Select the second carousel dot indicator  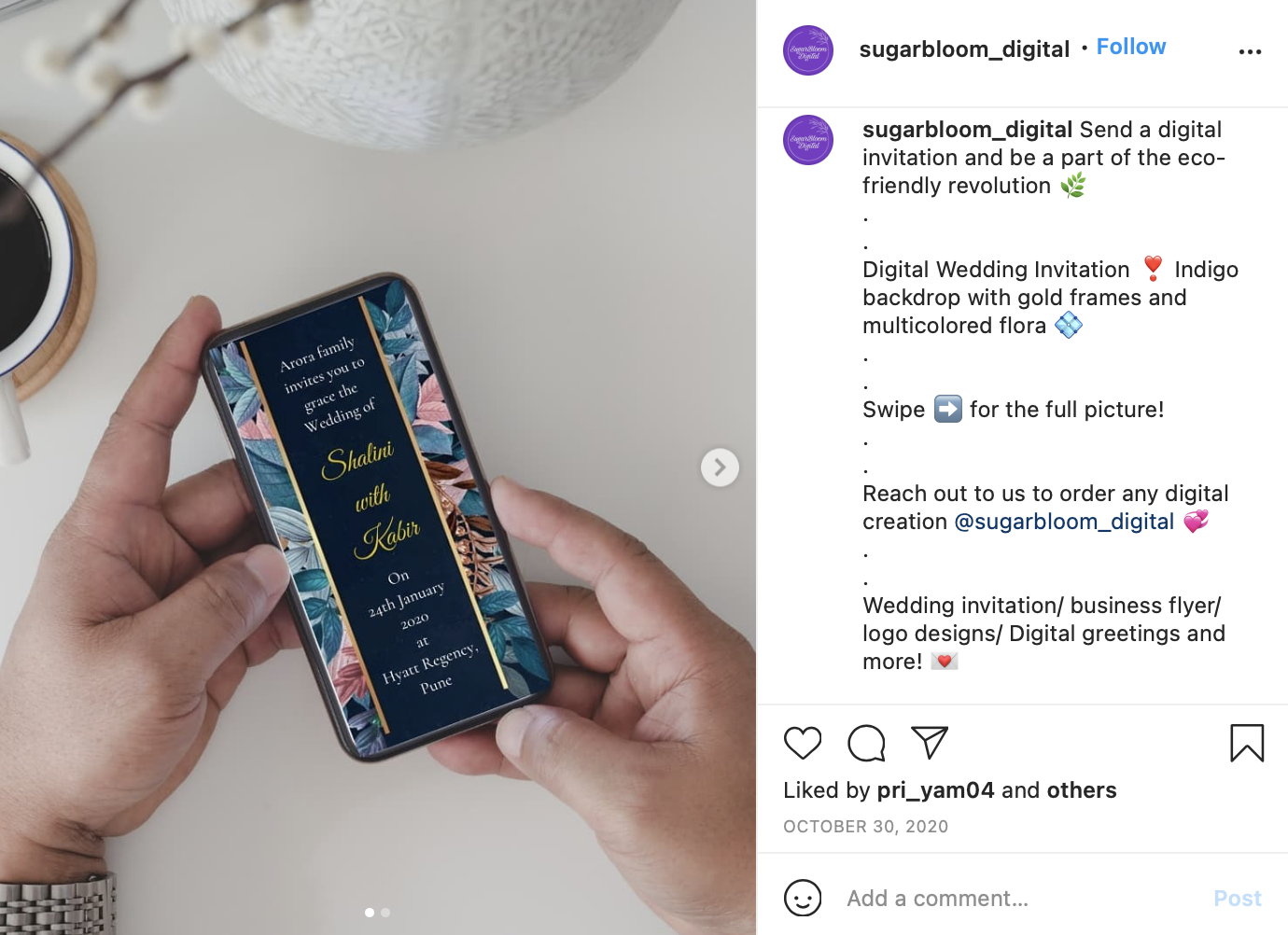385,913
